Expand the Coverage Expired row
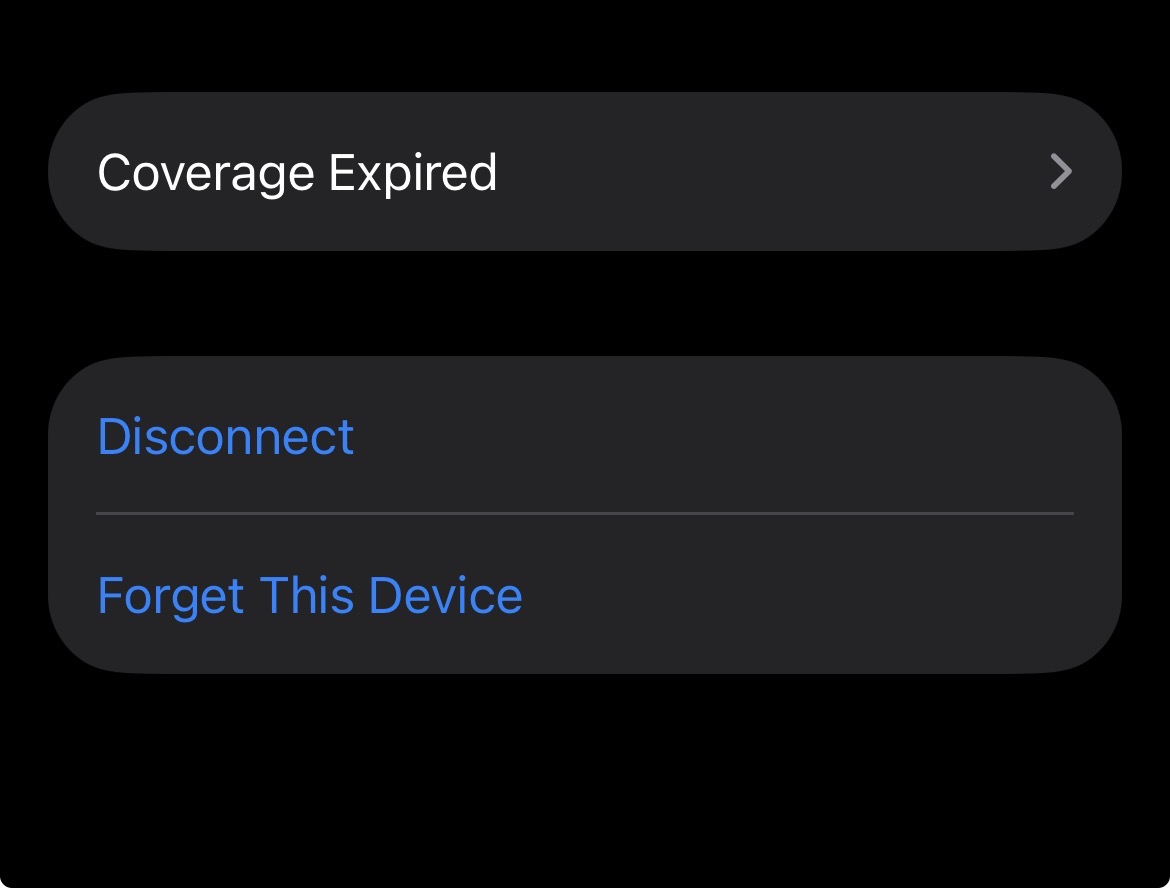1170x888 pixels. click(584, 172)
